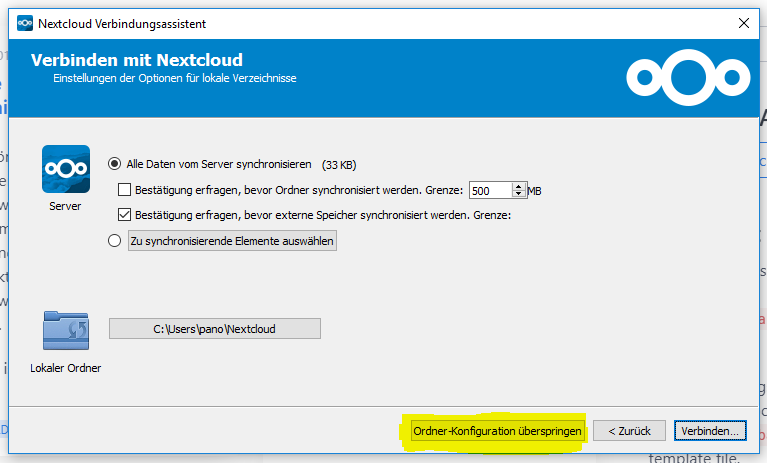Click the 'Verbinden...' button
This screenshot has height=463, width=767.
710,431
